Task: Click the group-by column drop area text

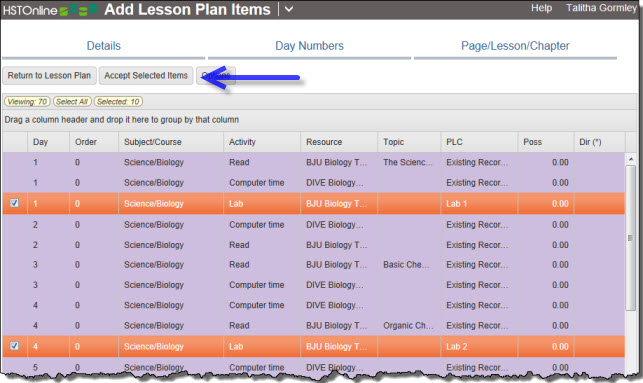Action: (121, 120)
